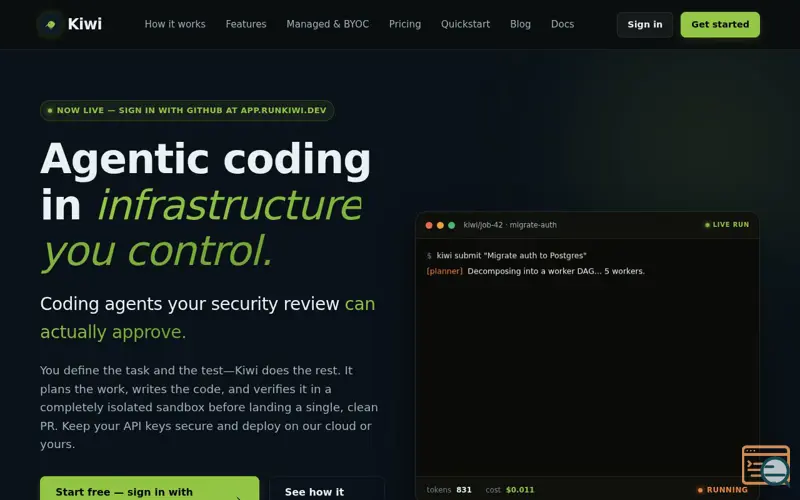
Task: Click the orange [planner] tag
Action: [x=444, y=271]
